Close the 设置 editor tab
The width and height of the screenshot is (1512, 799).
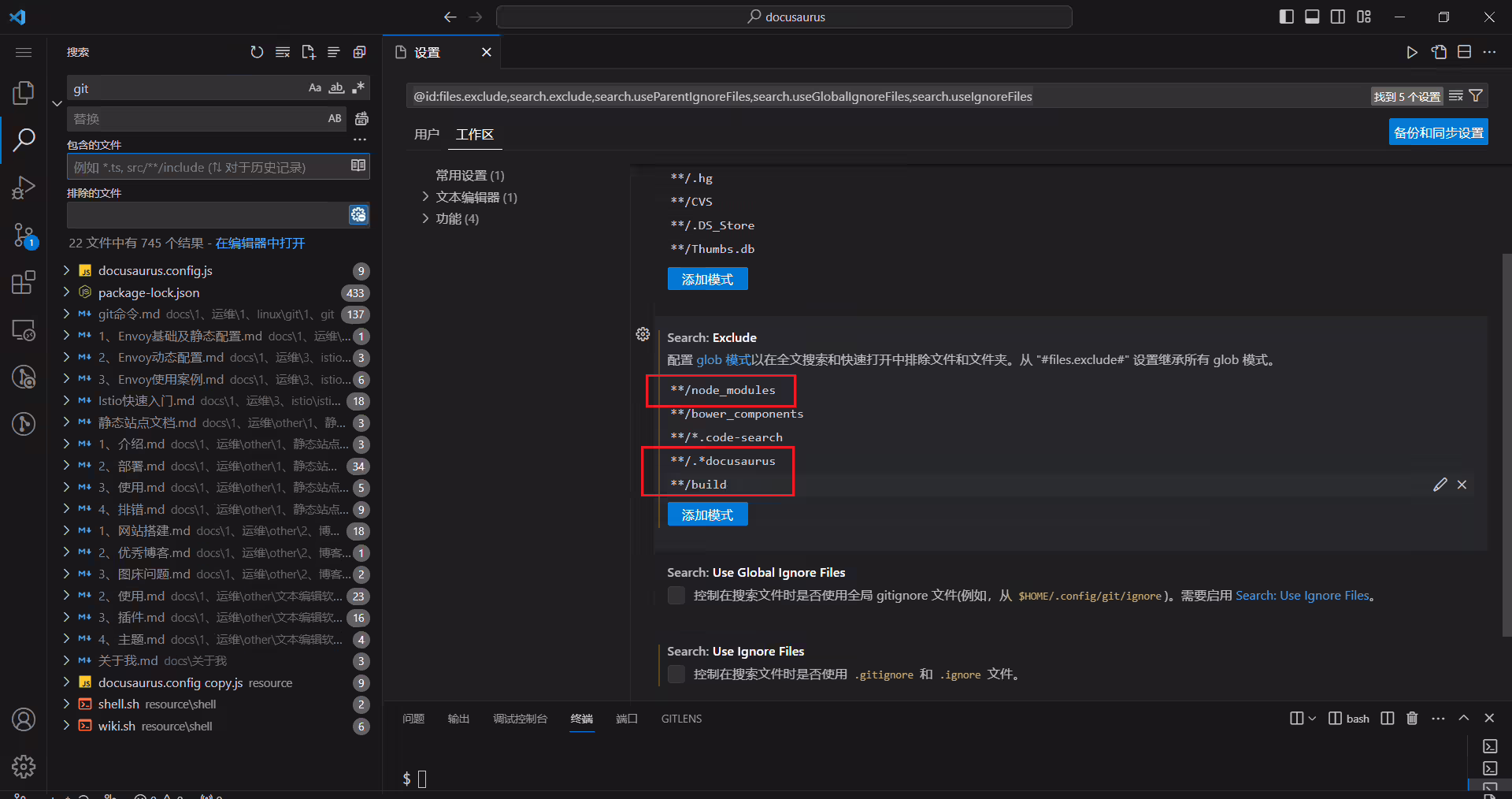[487, 52]
